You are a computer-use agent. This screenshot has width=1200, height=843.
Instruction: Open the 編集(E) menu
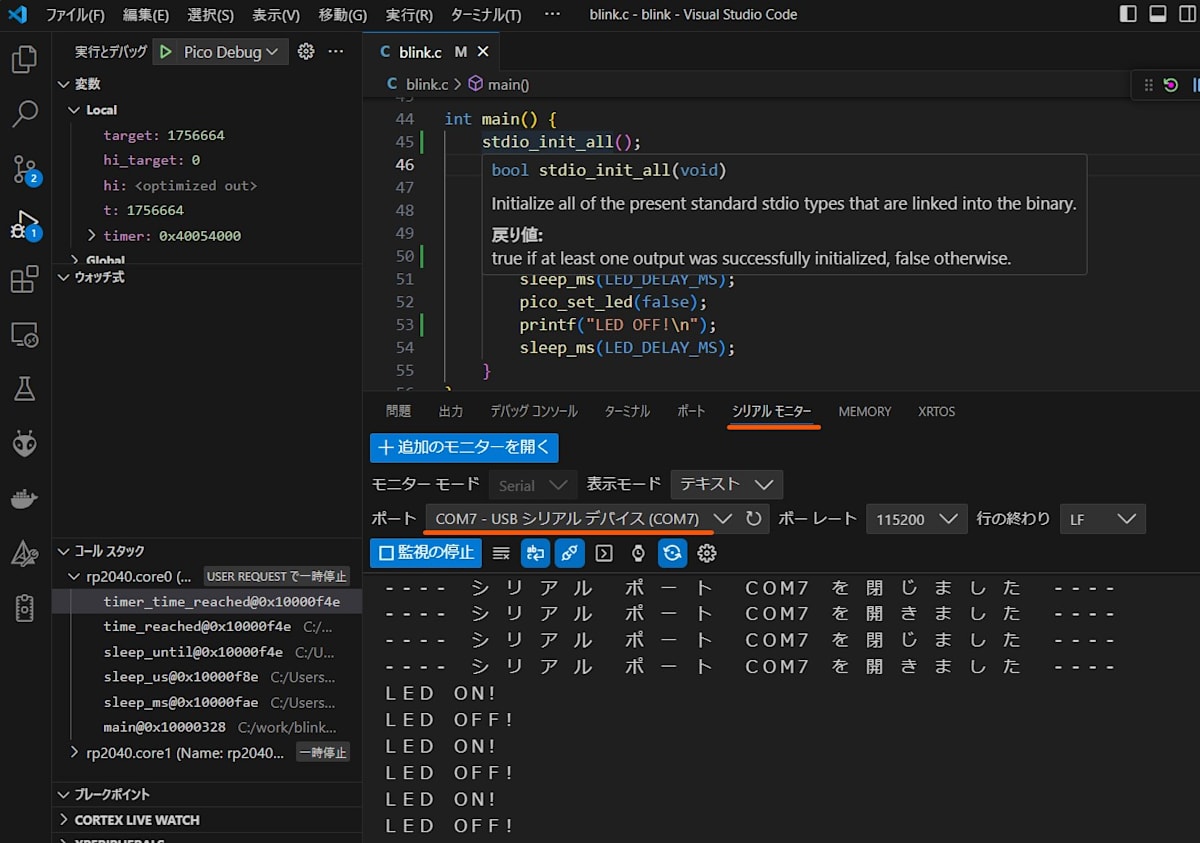coord(145,15)
